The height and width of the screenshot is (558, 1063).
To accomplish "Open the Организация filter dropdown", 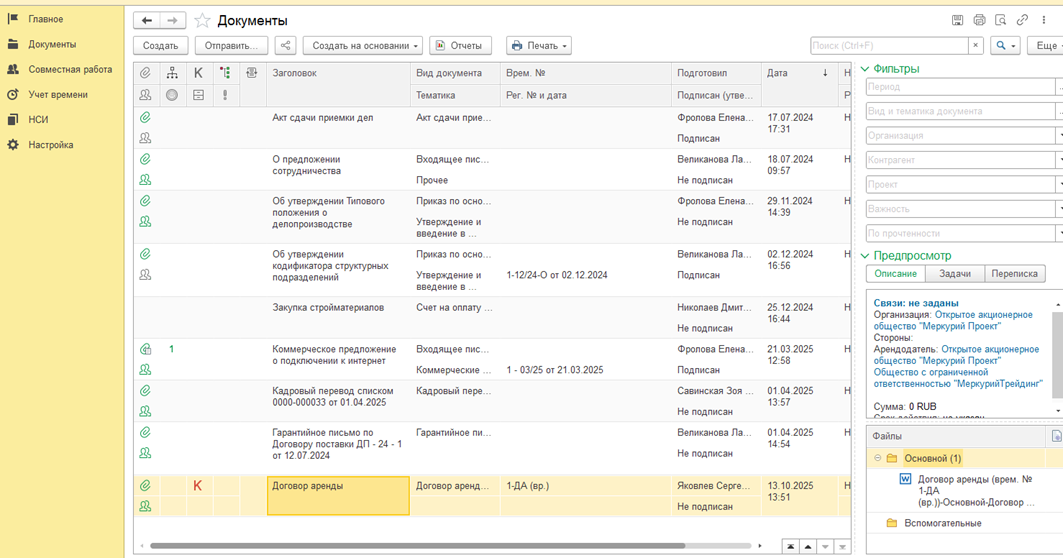I will pyautogui.click(x=1059, y=136).
